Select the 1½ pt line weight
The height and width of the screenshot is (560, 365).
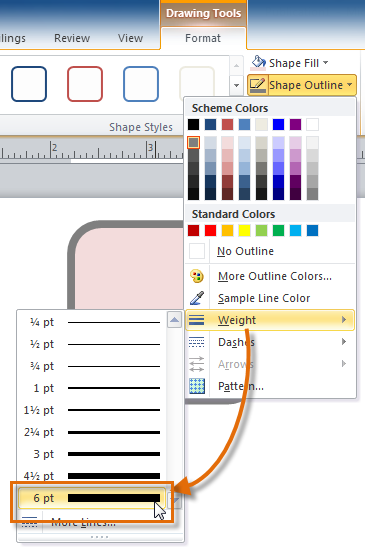(92, 410)
